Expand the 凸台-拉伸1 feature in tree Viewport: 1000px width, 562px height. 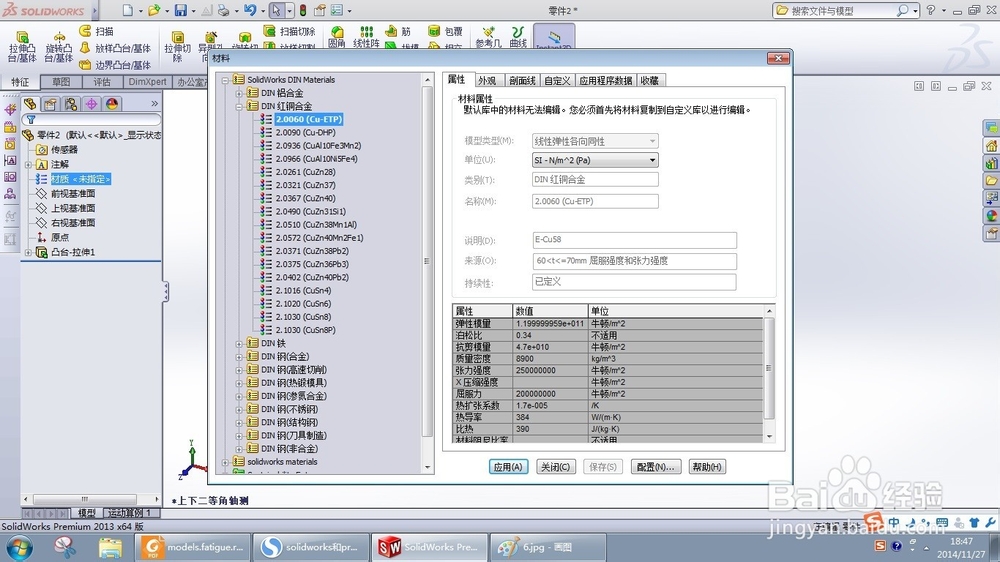28,253
